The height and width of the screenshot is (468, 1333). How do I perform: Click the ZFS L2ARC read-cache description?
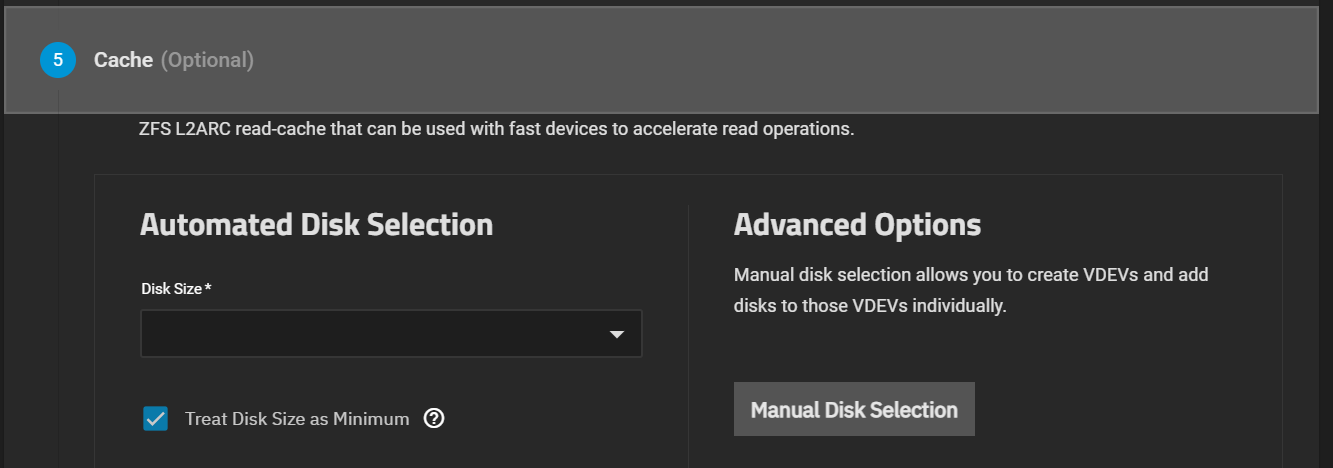(496, 129)
